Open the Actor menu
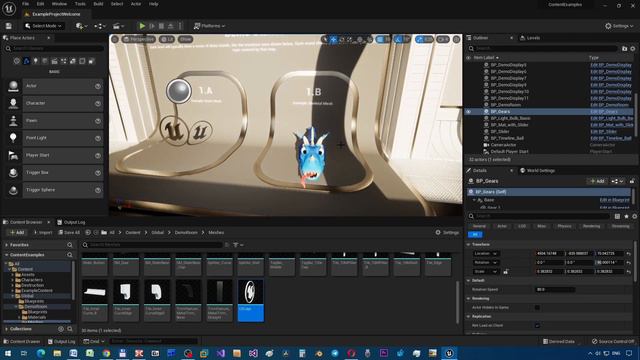 [136, 4]
